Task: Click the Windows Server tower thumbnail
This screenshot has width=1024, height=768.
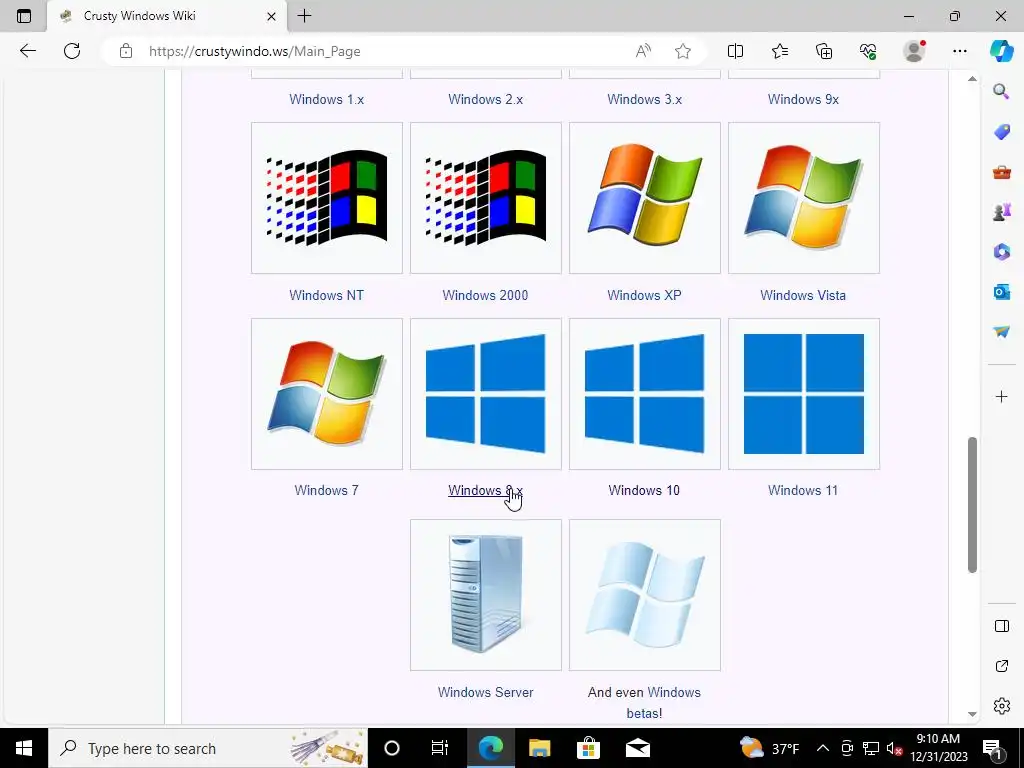Action: pos(485,595)
